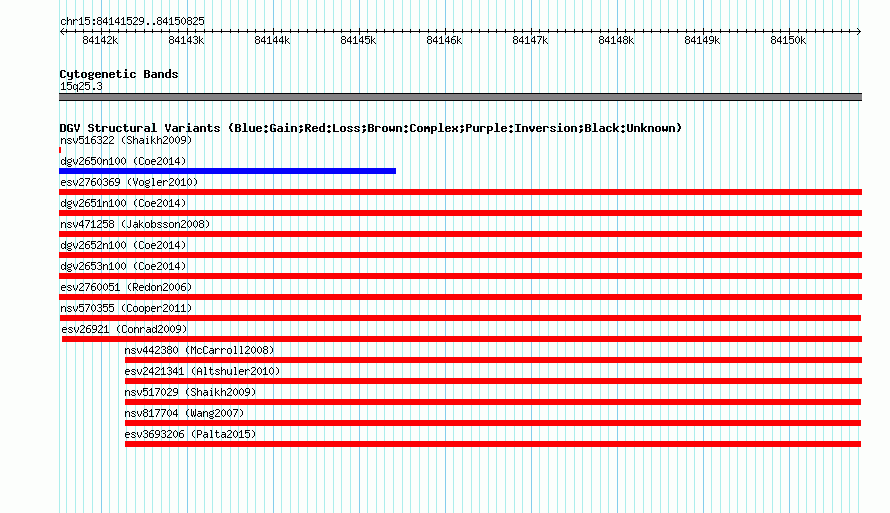Image resolution: width=890 pixels, height=513 pixels.
Task: Click the red bar under dgv2652n100
Action: 460,255
